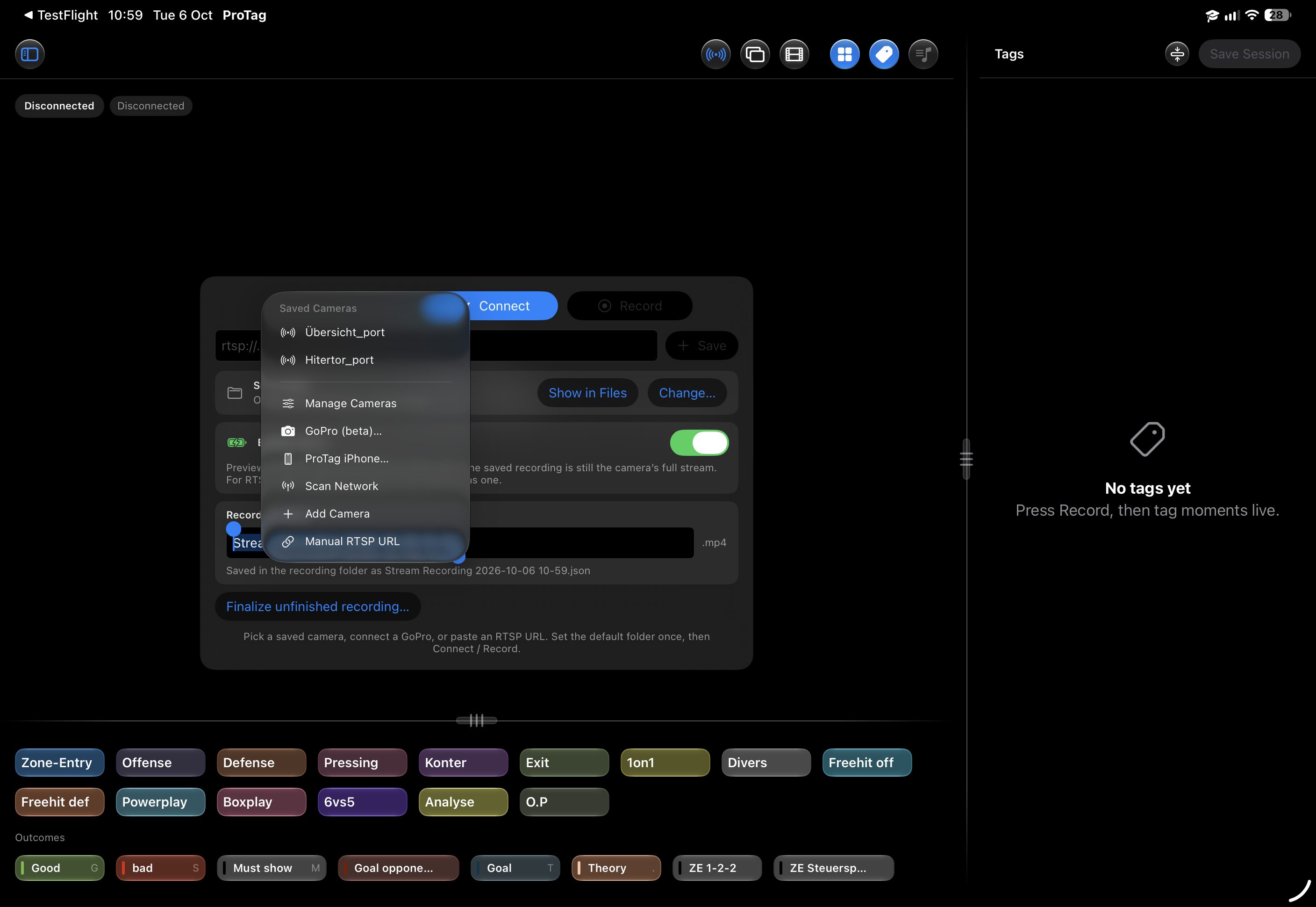Choose saved camera Übersicht_port
Viewport: 1316px width, 907px height.
(365, 332)
